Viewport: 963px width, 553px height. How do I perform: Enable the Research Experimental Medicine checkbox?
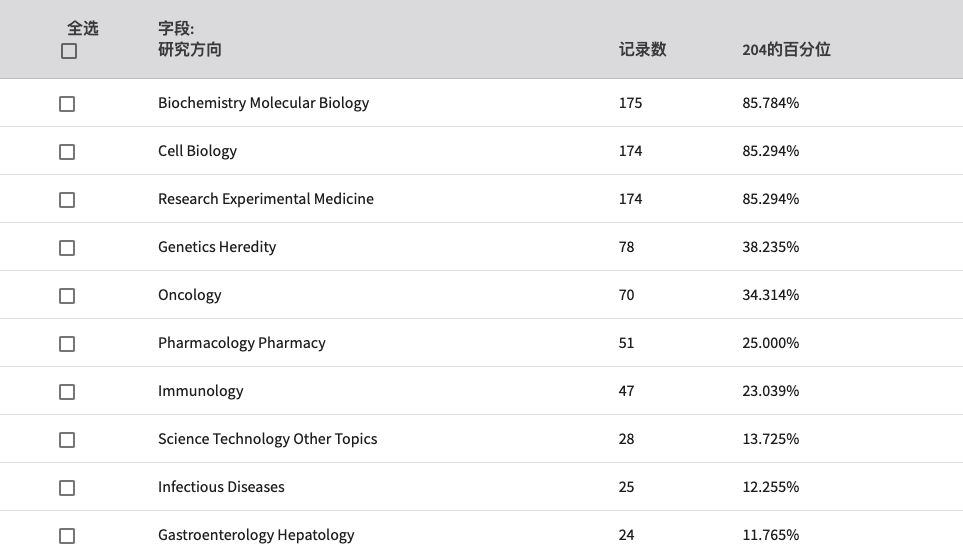pyautogui.click(x=67, y=200)
